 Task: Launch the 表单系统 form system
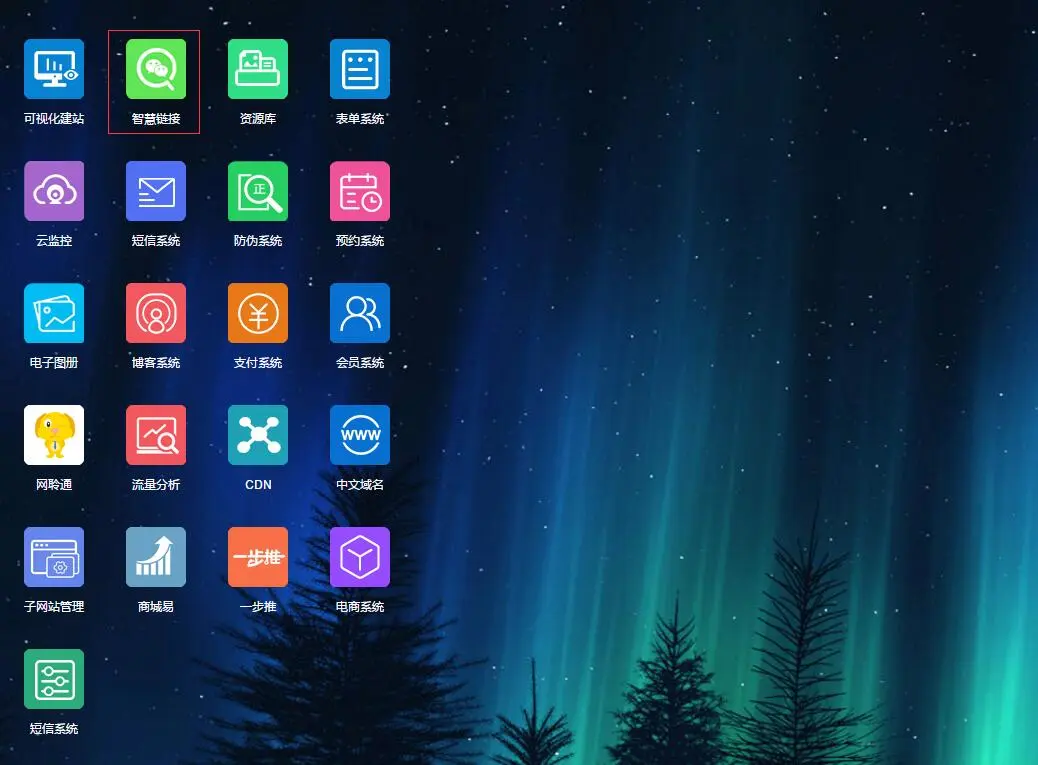pyautogui.click(x=360, y=70)
